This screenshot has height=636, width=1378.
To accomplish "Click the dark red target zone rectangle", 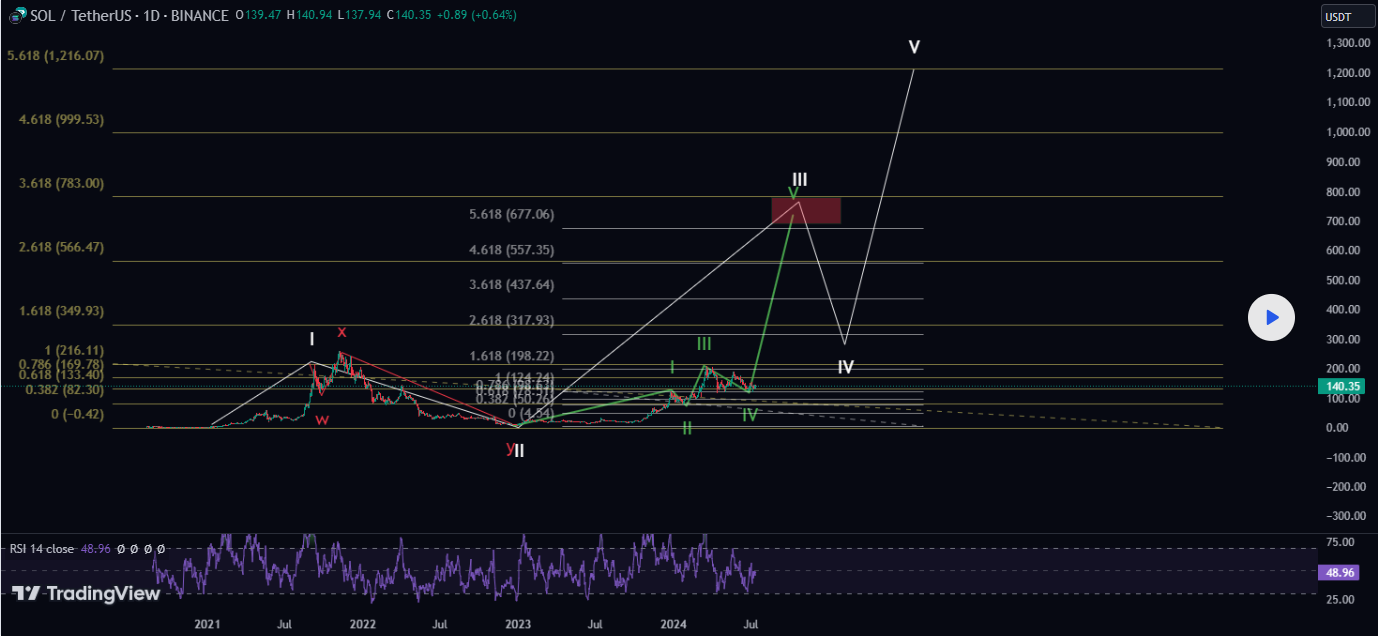I will click(x=806, y=210).
